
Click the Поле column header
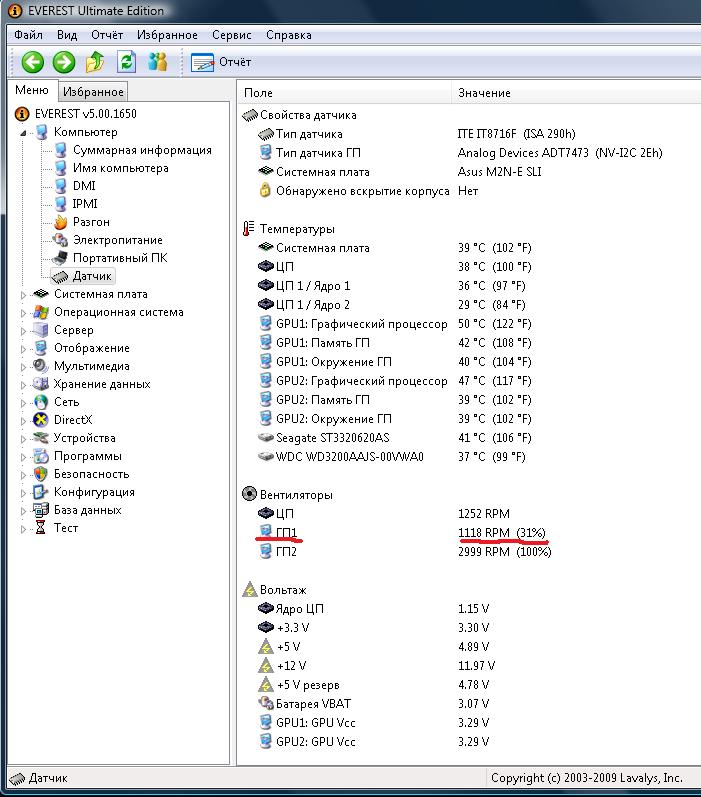pos(345,93)
